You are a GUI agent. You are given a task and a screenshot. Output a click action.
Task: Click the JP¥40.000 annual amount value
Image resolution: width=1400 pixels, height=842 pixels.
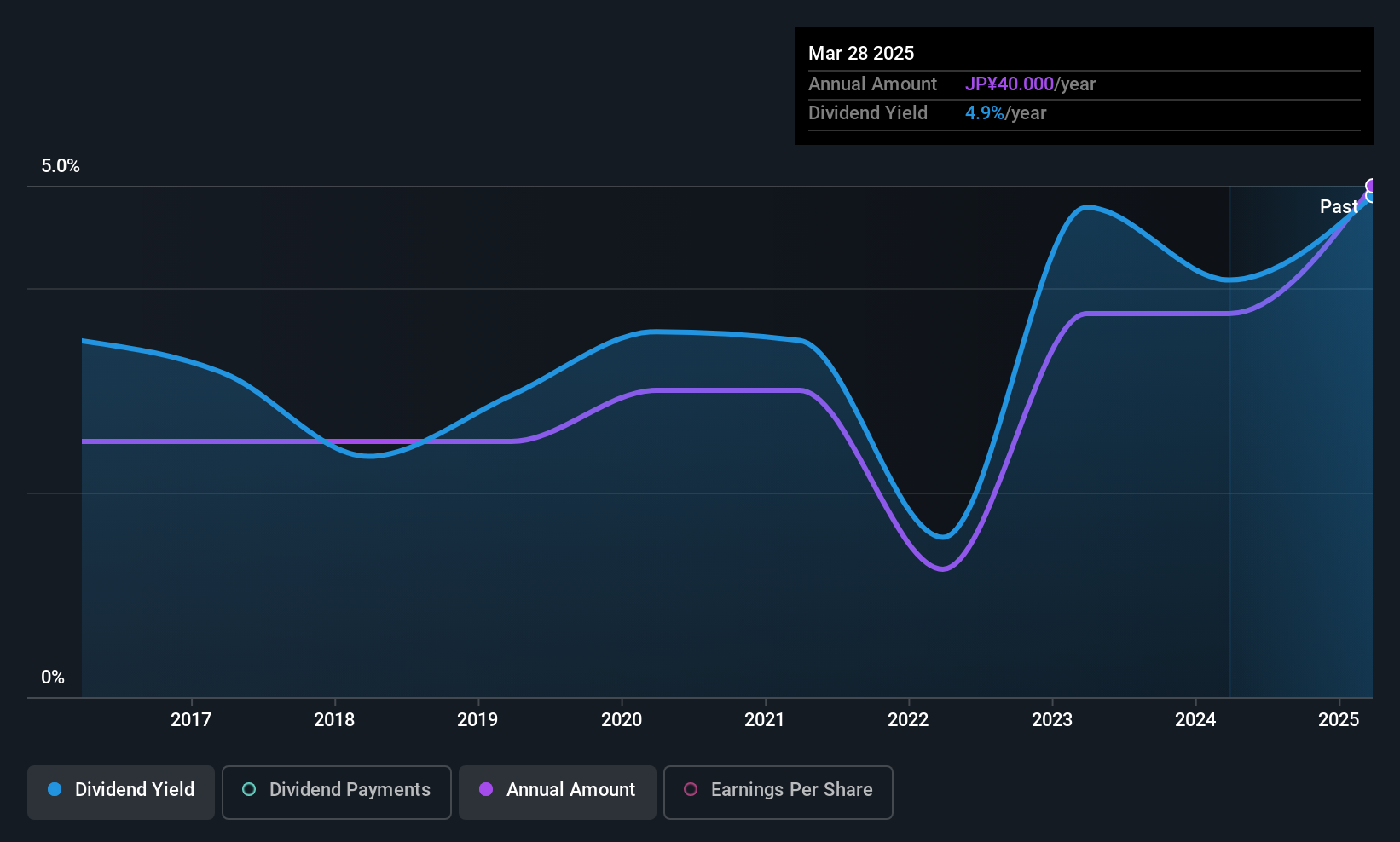[1010, 84]
